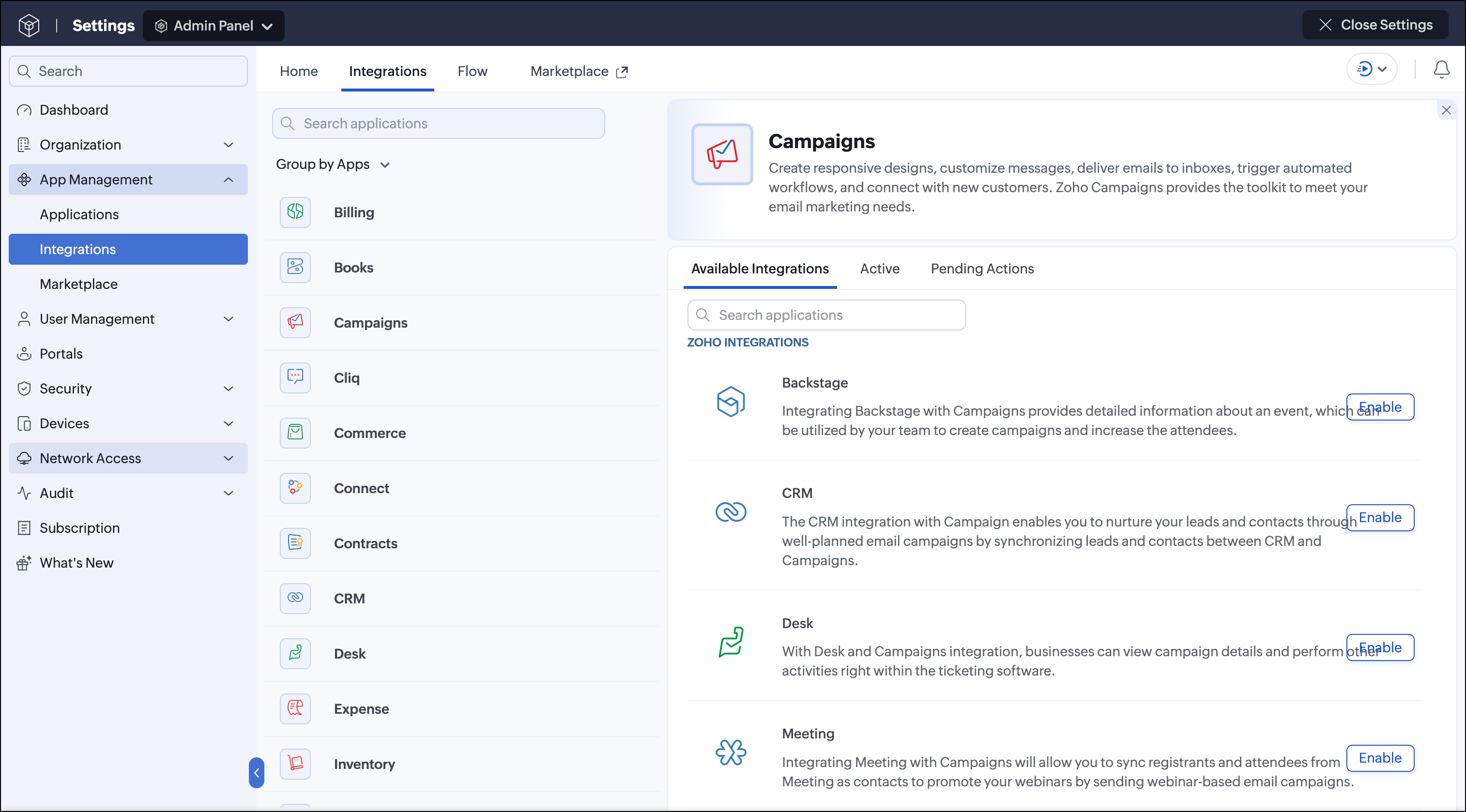Expand the User Management section
Viewport: 1466px width, 812px height.
pyautogui.click(x=228, y=319)
